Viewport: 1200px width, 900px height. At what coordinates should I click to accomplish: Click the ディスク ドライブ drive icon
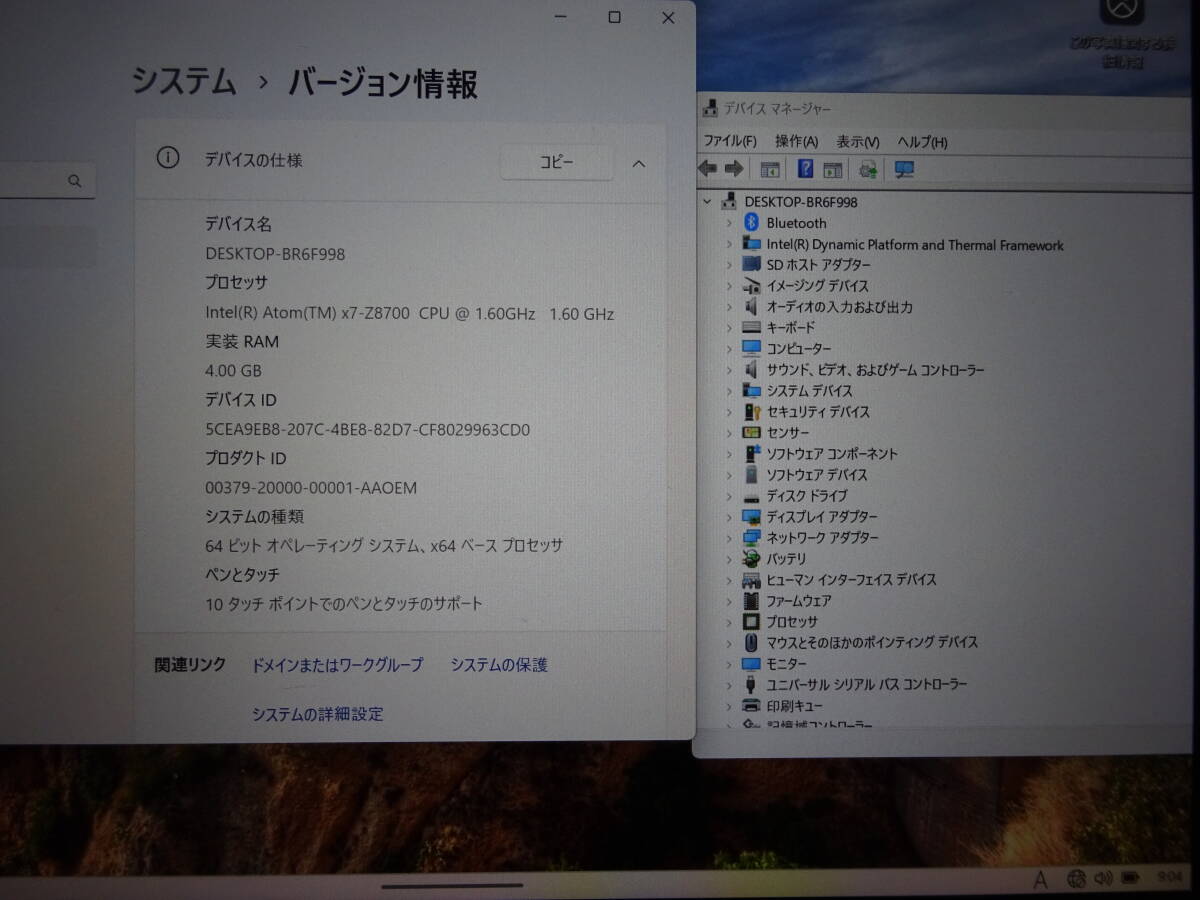[752, 496]
